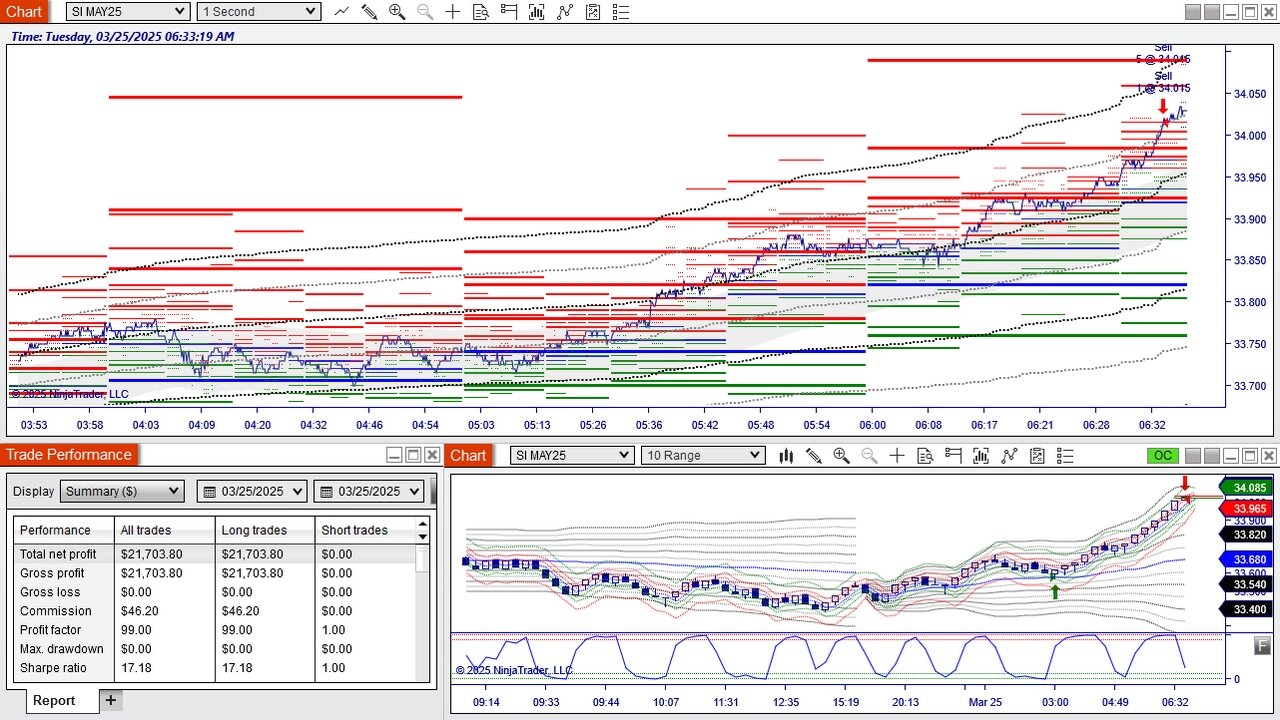Open Strategies in 10 Range chart toolbar
Viewport: 1280px width, 720px height.
1037,456
